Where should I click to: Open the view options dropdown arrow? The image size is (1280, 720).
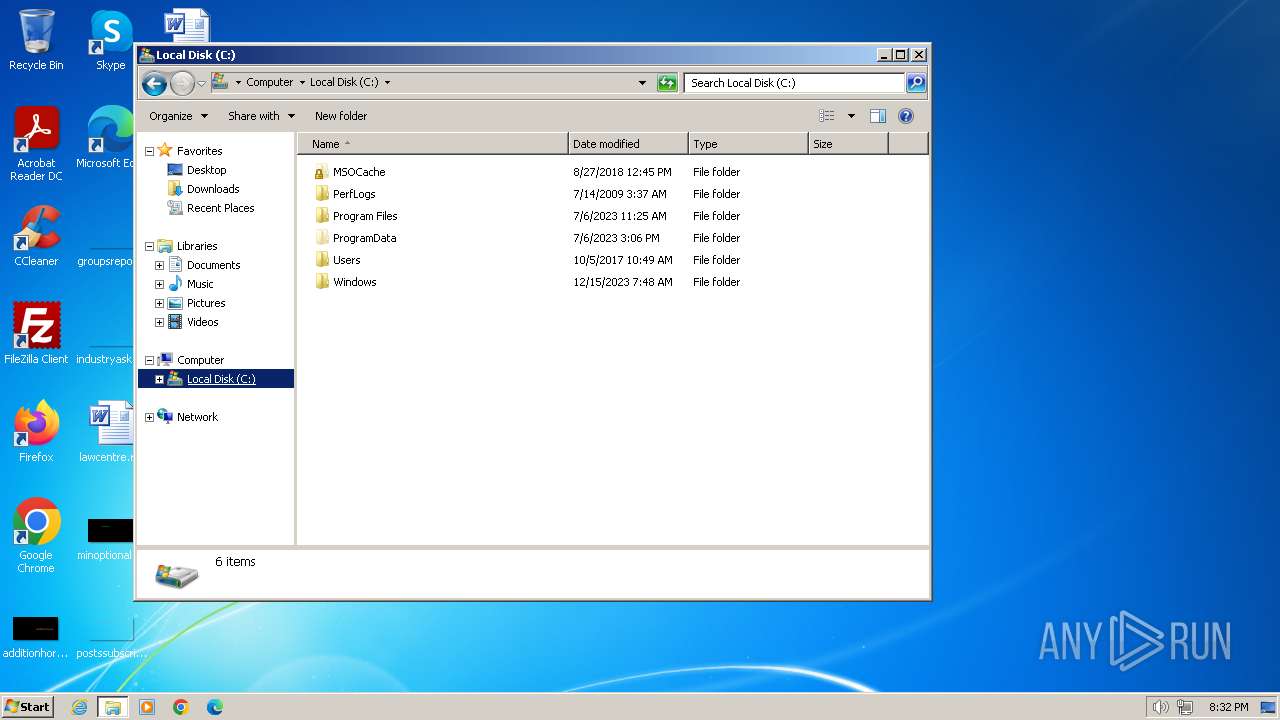(x=851, y=116)
